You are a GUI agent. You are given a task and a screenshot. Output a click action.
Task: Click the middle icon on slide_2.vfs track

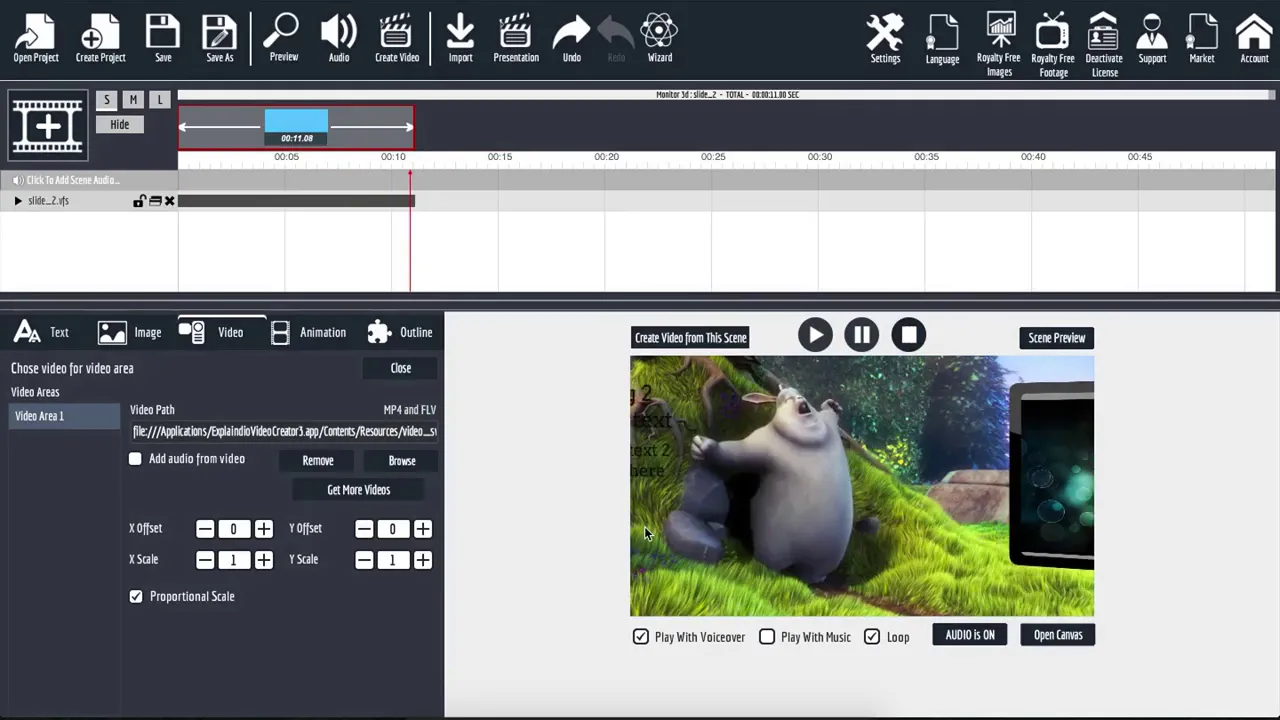(155, 201)
